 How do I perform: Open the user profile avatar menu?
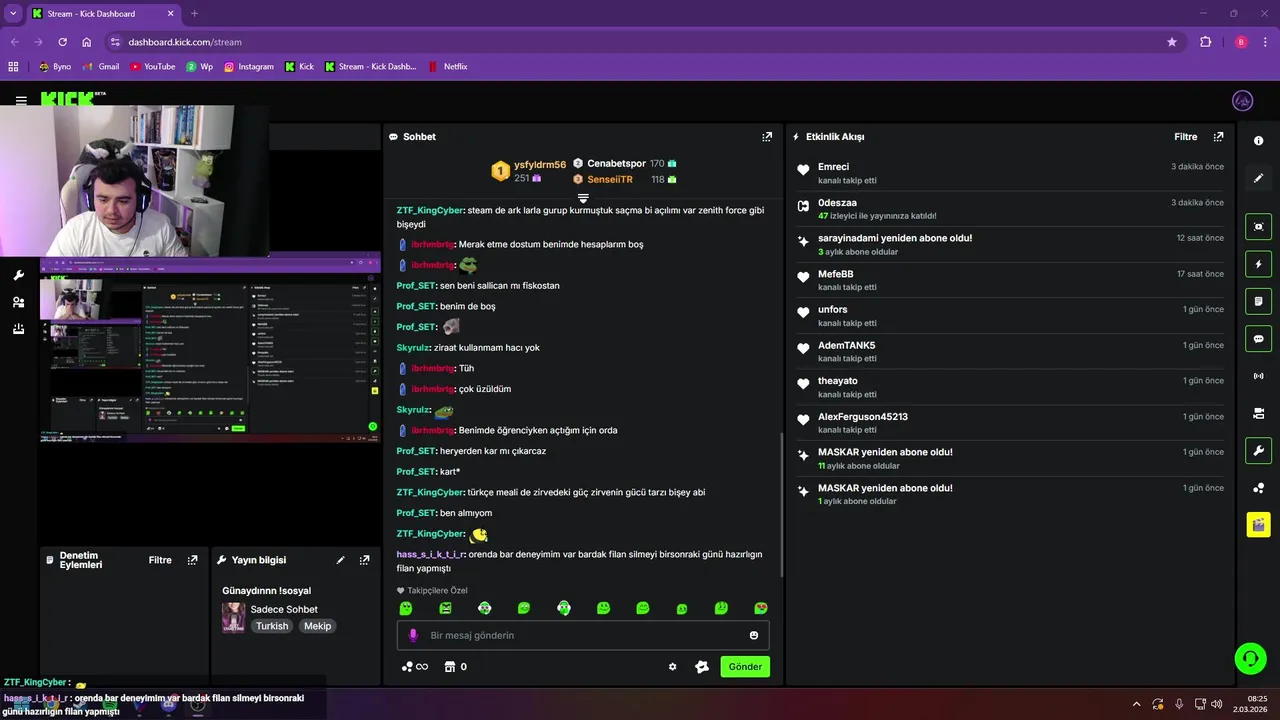[x=1242, y=101]
